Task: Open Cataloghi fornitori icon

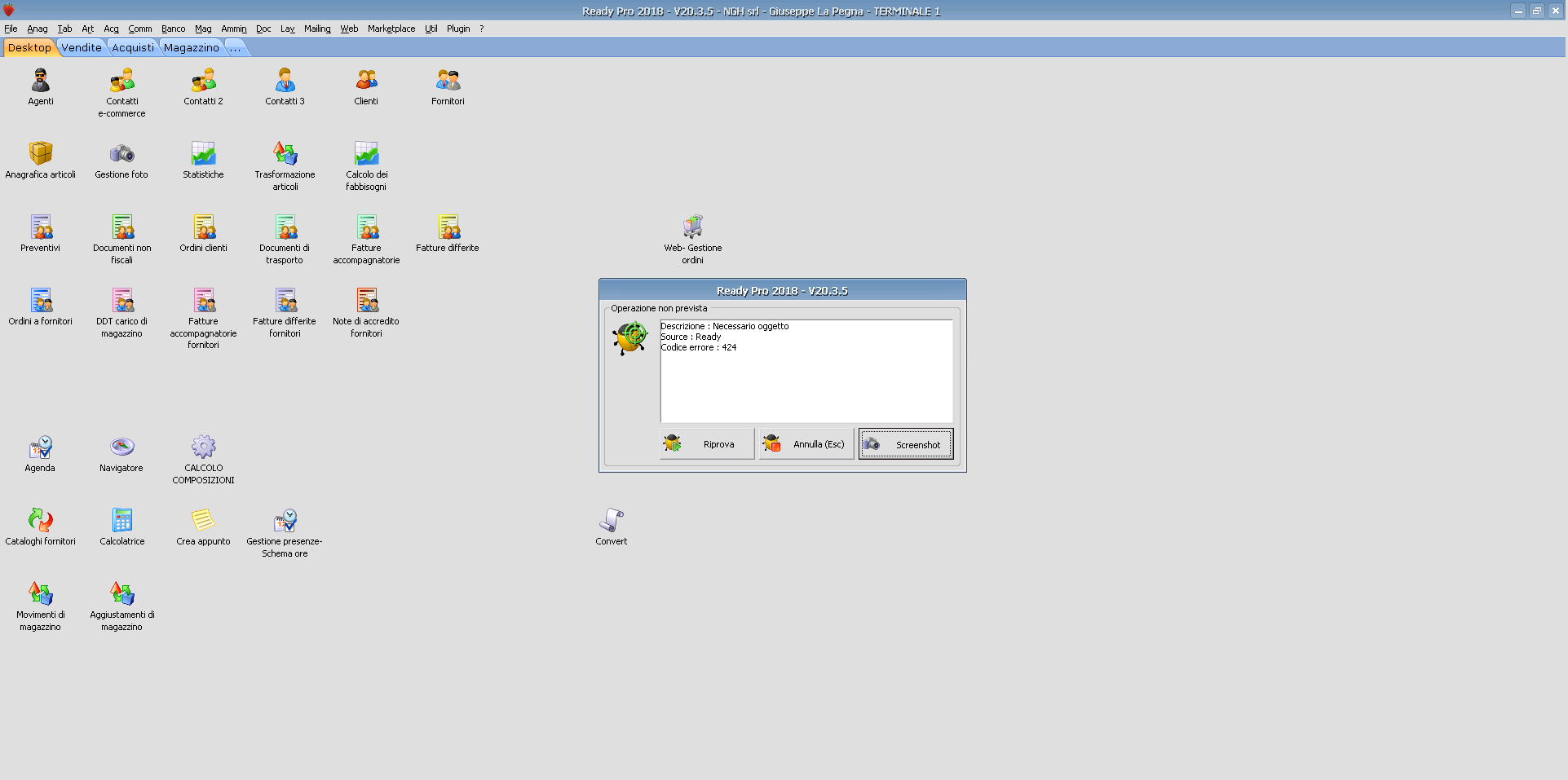Action: 41,521
